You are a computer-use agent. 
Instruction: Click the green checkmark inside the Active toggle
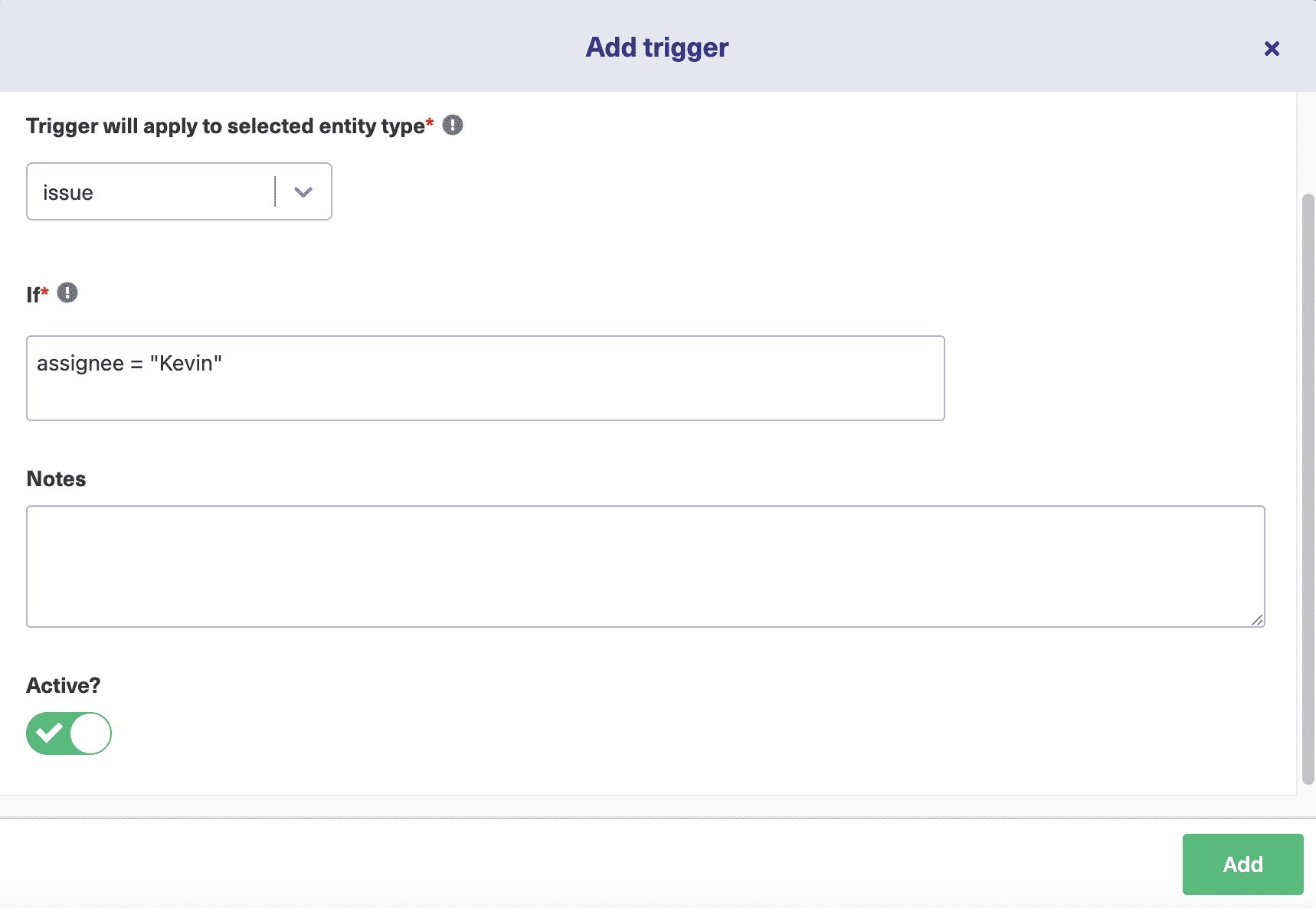[51, 733]
